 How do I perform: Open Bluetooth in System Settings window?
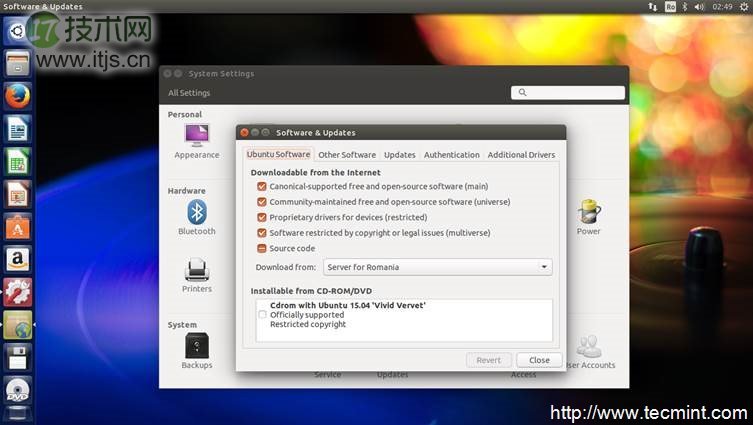point(197,218)
